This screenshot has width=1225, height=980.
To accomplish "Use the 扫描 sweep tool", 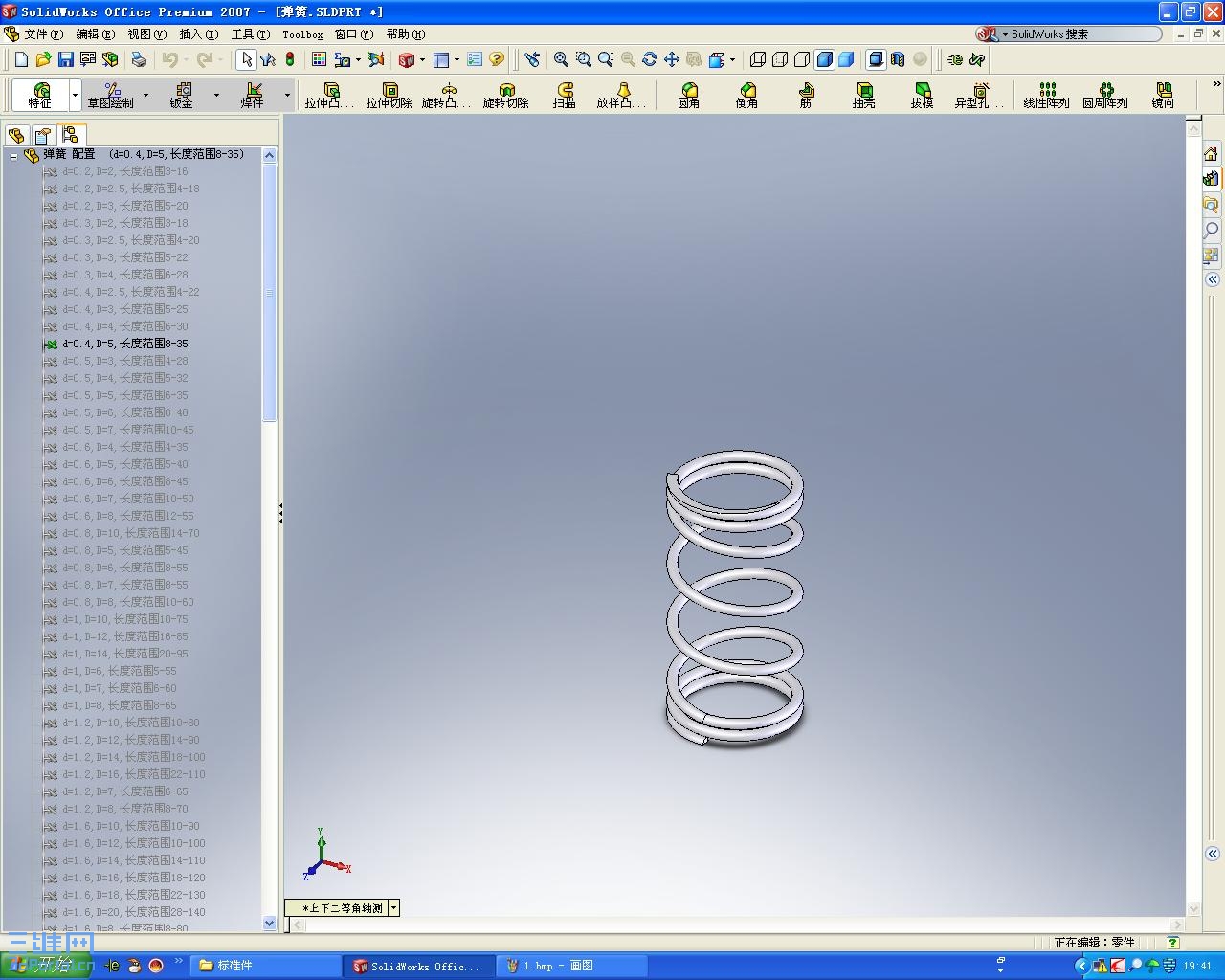I will point(565,95).
